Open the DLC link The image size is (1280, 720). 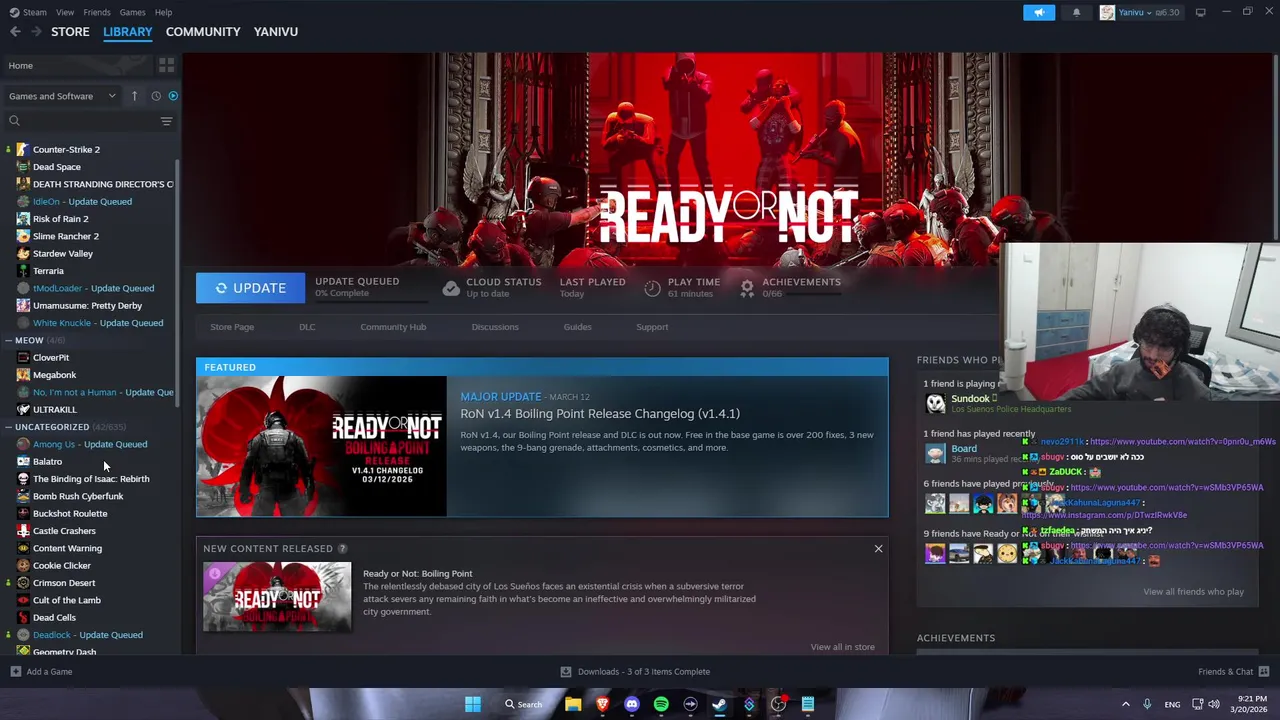pos(307,327)
